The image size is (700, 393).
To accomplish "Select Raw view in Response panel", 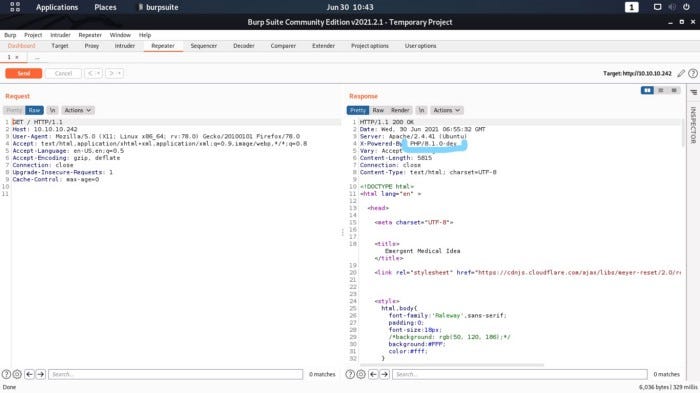I will click(x=378, y=110).
